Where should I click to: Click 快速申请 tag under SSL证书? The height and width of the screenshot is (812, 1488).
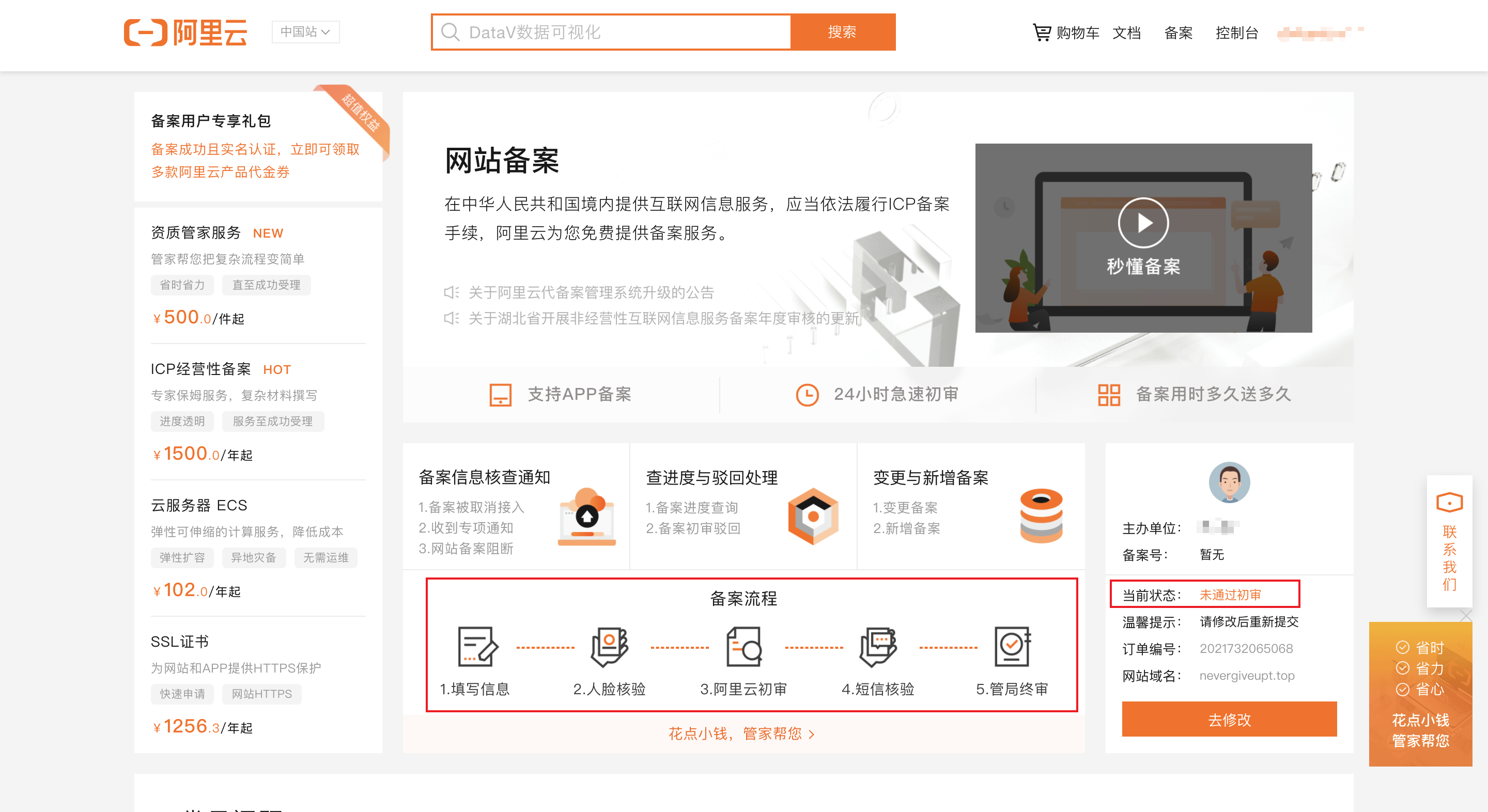click(182, 694)
